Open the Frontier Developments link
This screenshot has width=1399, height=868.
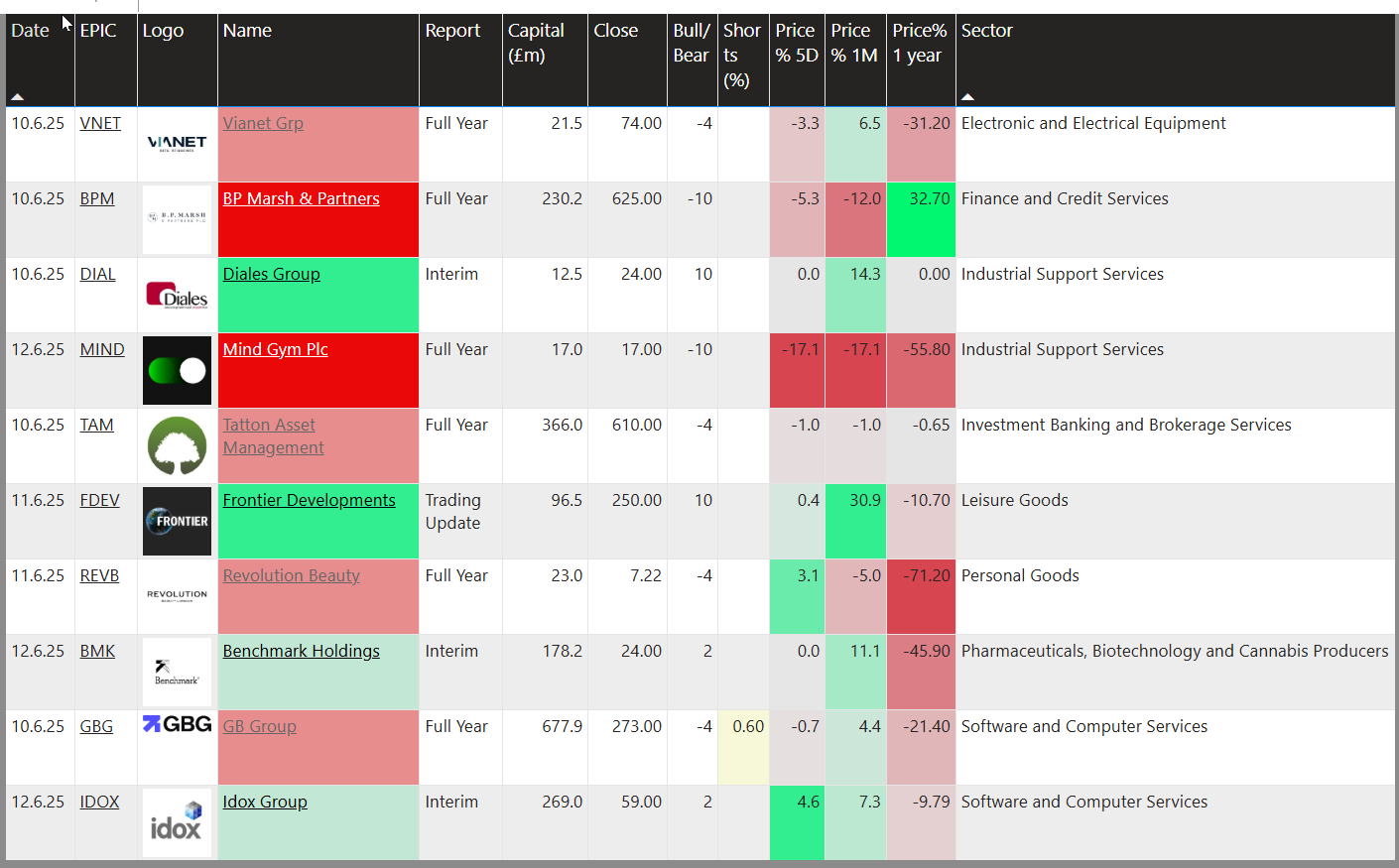309,500
